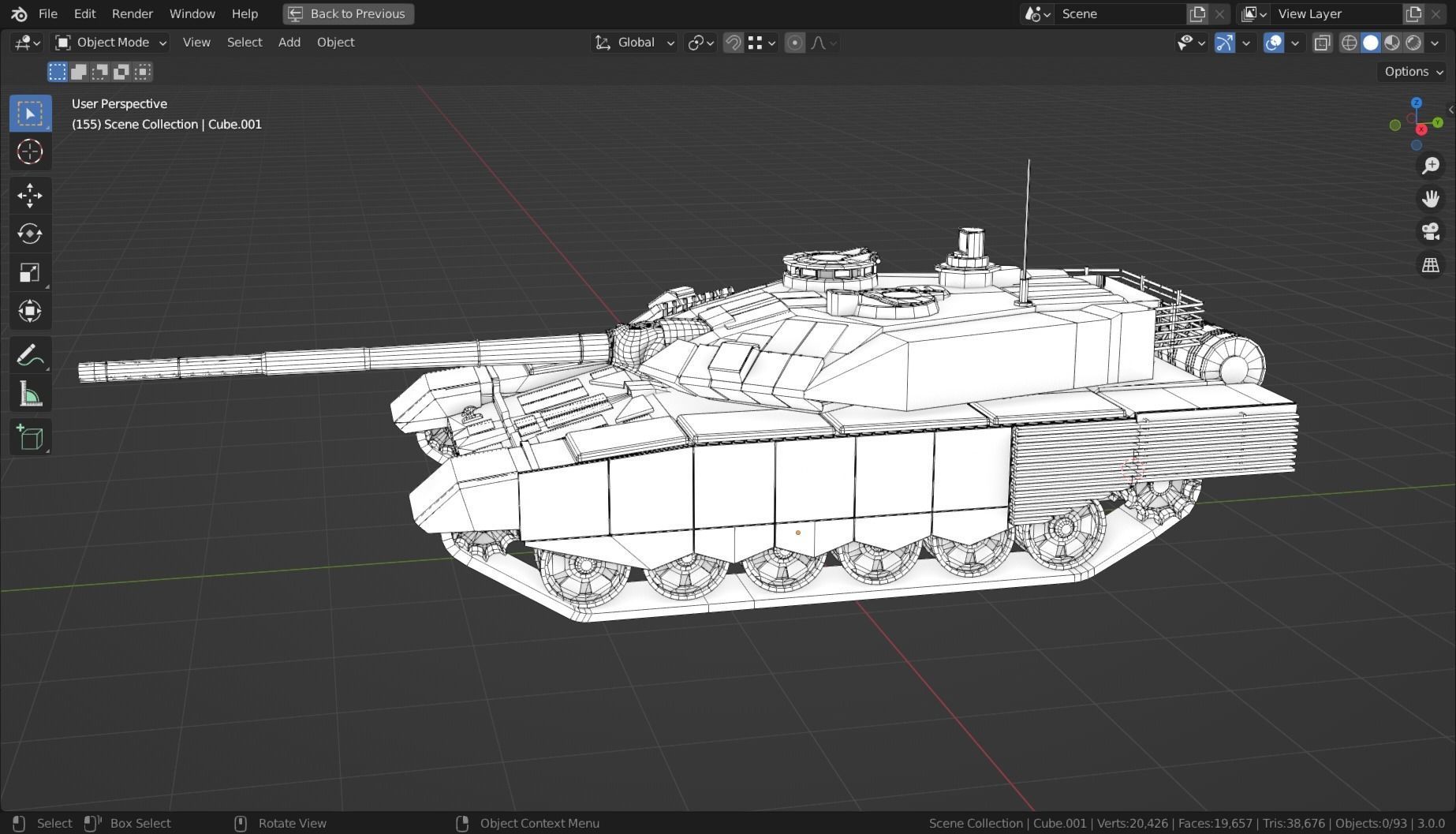This screenshot has width=1456, height=834.
Task: Open the Help menu
Action: (245, 13)
